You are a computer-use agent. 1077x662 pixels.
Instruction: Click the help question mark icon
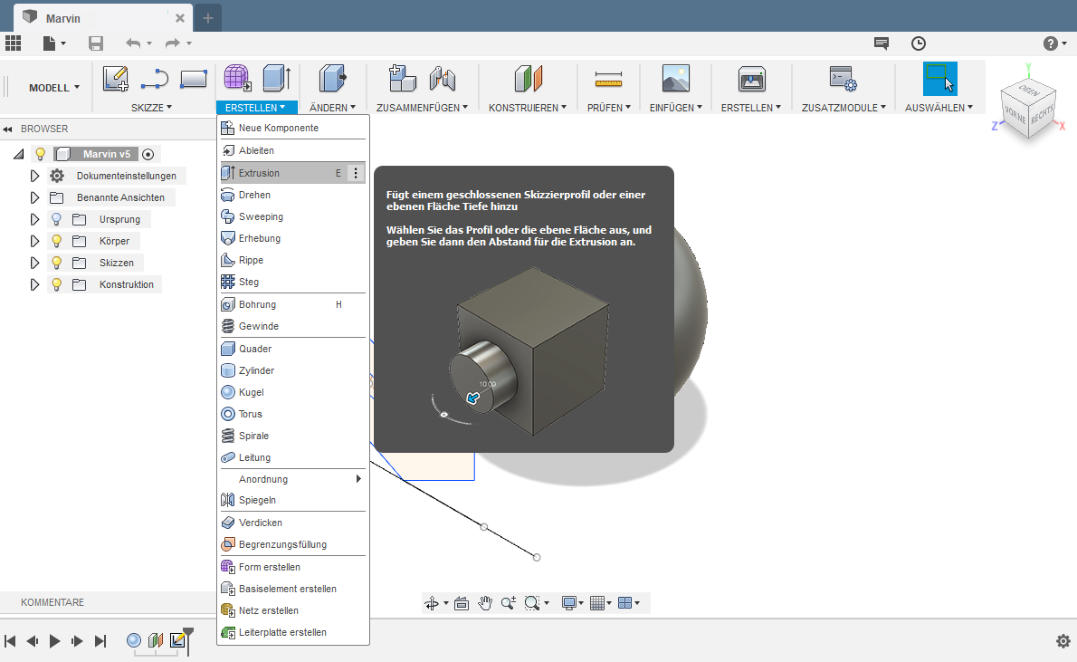coord(1050,44)
